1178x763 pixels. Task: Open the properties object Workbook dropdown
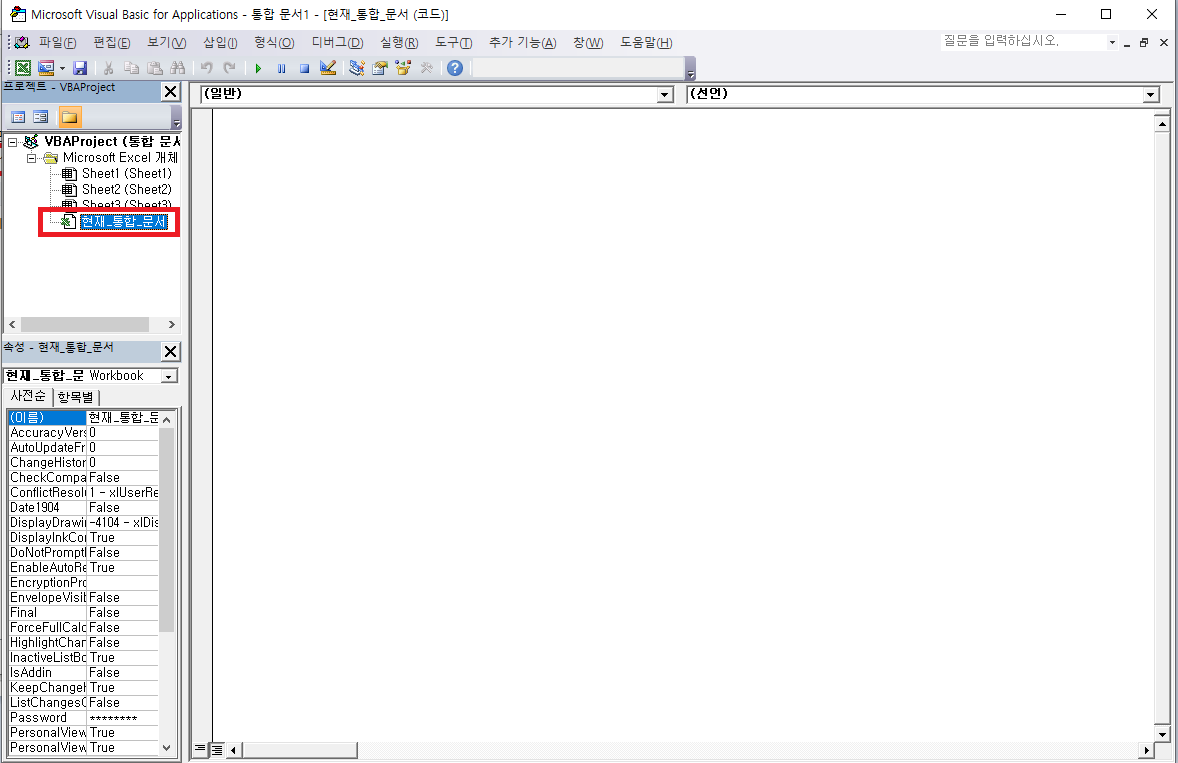pos(169,376)
